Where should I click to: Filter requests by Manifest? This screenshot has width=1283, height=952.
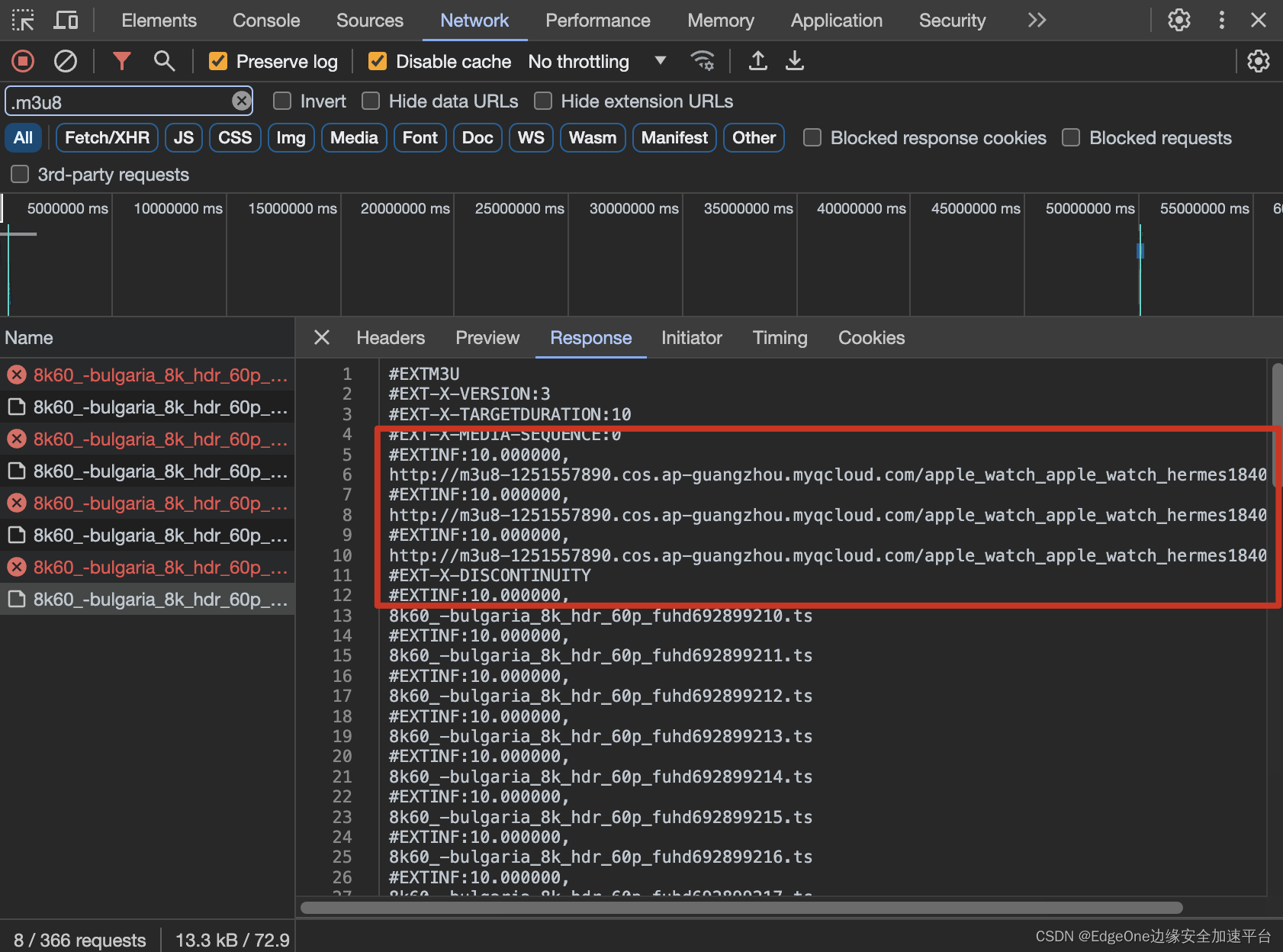[x=674, y=137]
